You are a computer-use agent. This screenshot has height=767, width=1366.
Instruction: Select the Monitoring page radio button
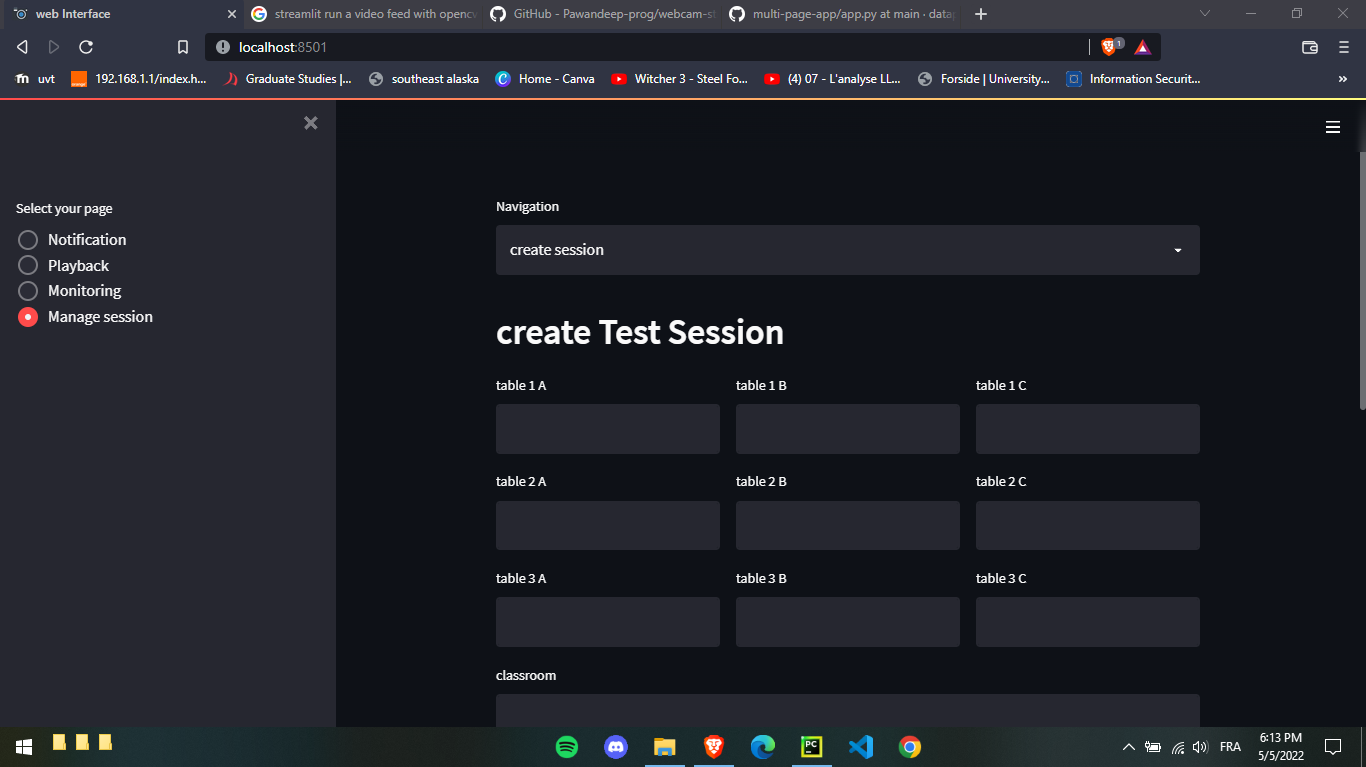point(28,291)
